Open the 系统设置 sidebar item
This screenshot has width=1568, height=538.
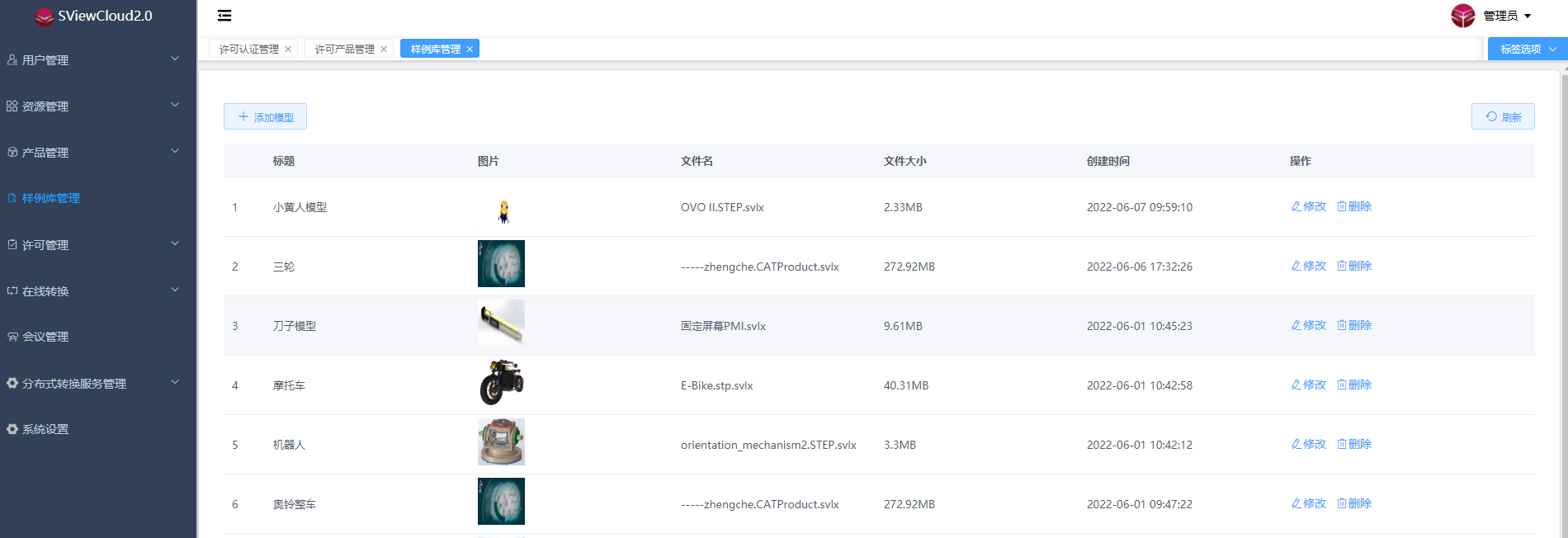(98, 429)
